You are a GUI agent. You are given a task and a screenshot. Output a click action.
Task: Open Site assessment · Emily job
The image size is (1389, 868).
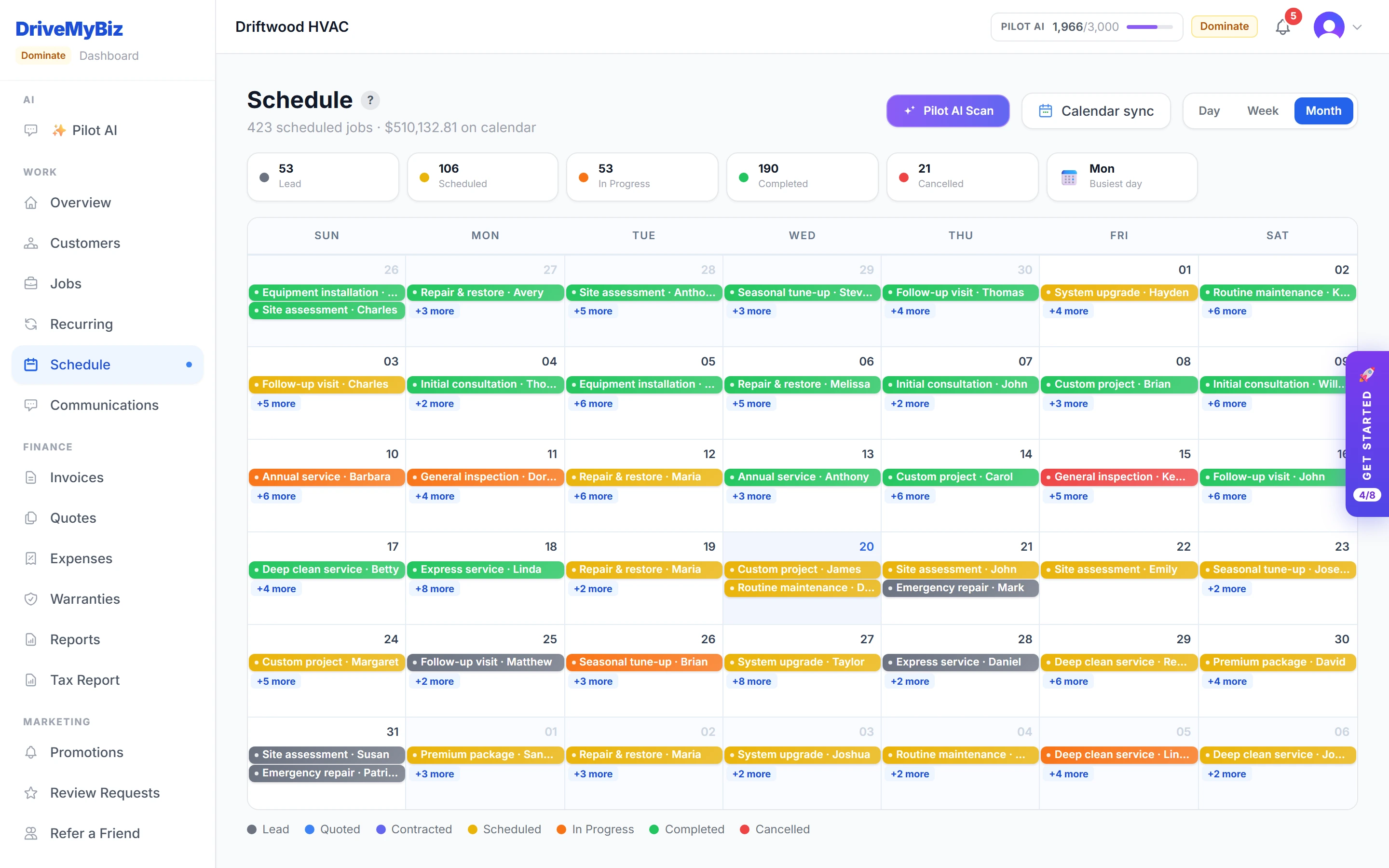(1118, 570)
